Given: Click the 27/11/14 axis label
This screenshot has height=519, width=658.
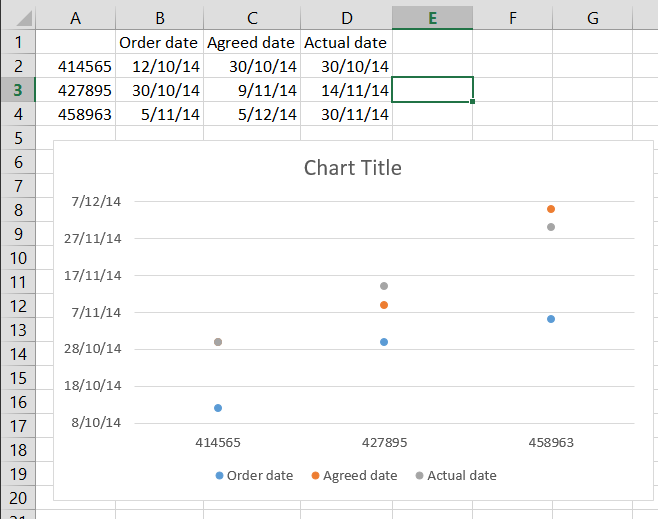Looking at the screenshot, I should 93,239.
